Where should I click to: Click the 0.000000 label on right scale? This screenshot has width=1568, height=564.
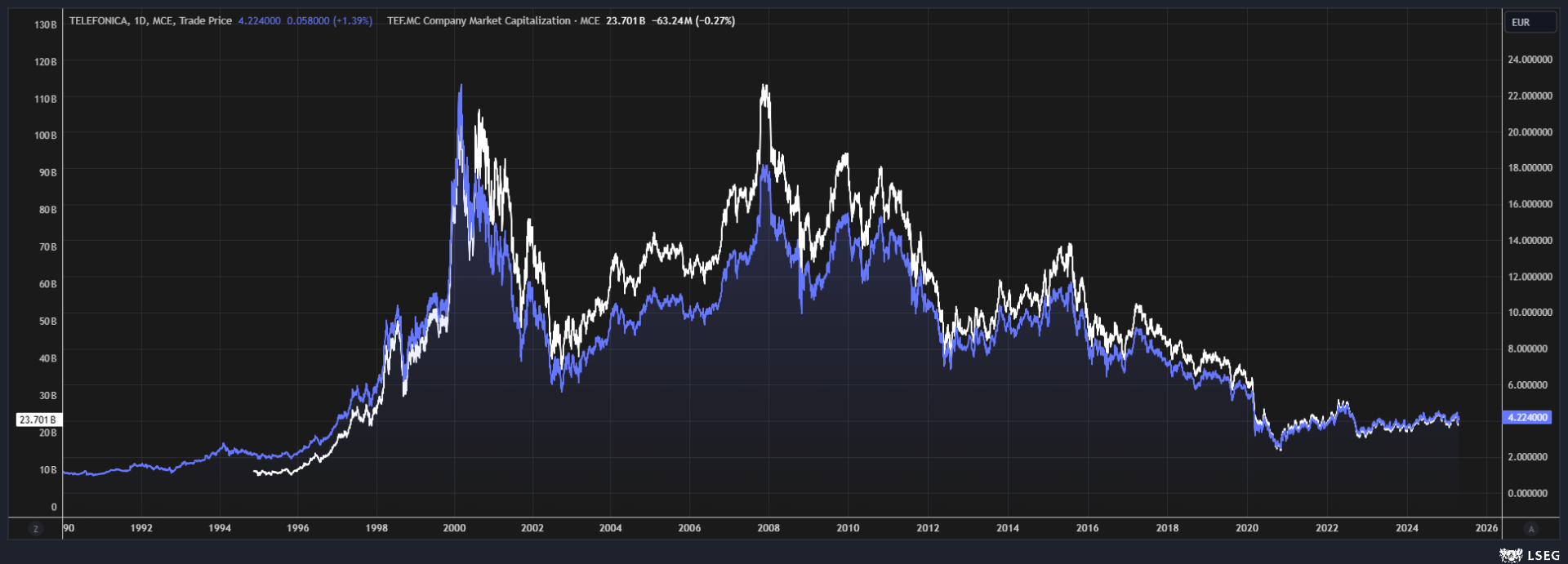[1527, 493]
